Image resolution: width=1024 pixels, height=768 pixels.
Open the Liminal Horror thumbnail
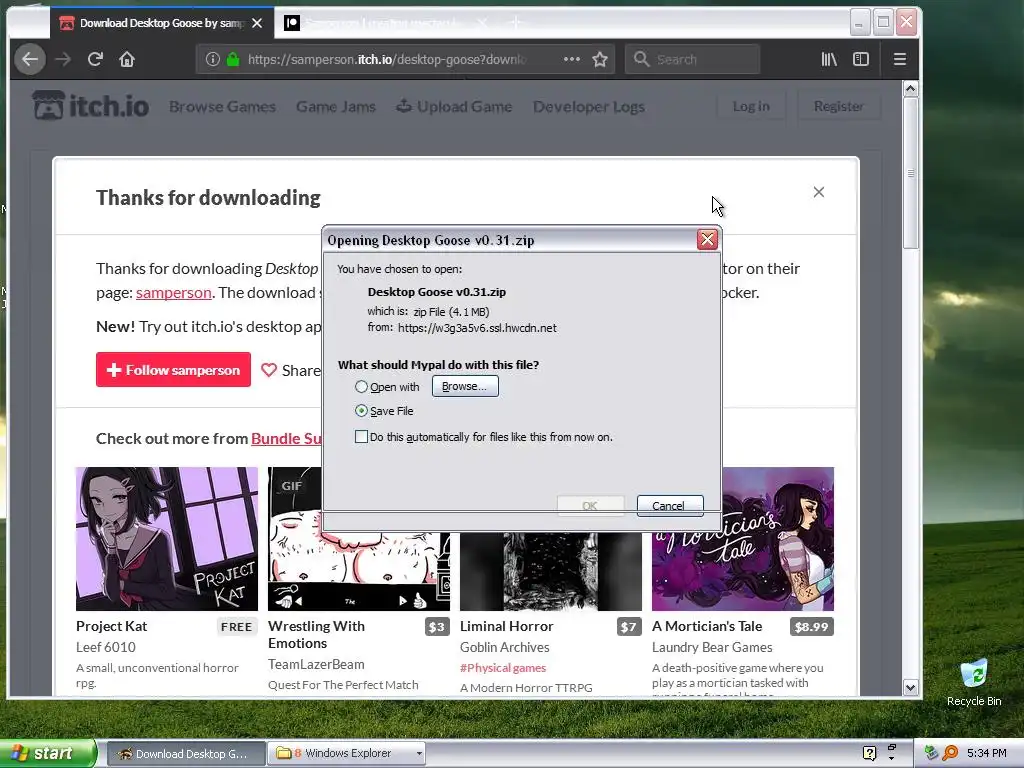(551, 570)
